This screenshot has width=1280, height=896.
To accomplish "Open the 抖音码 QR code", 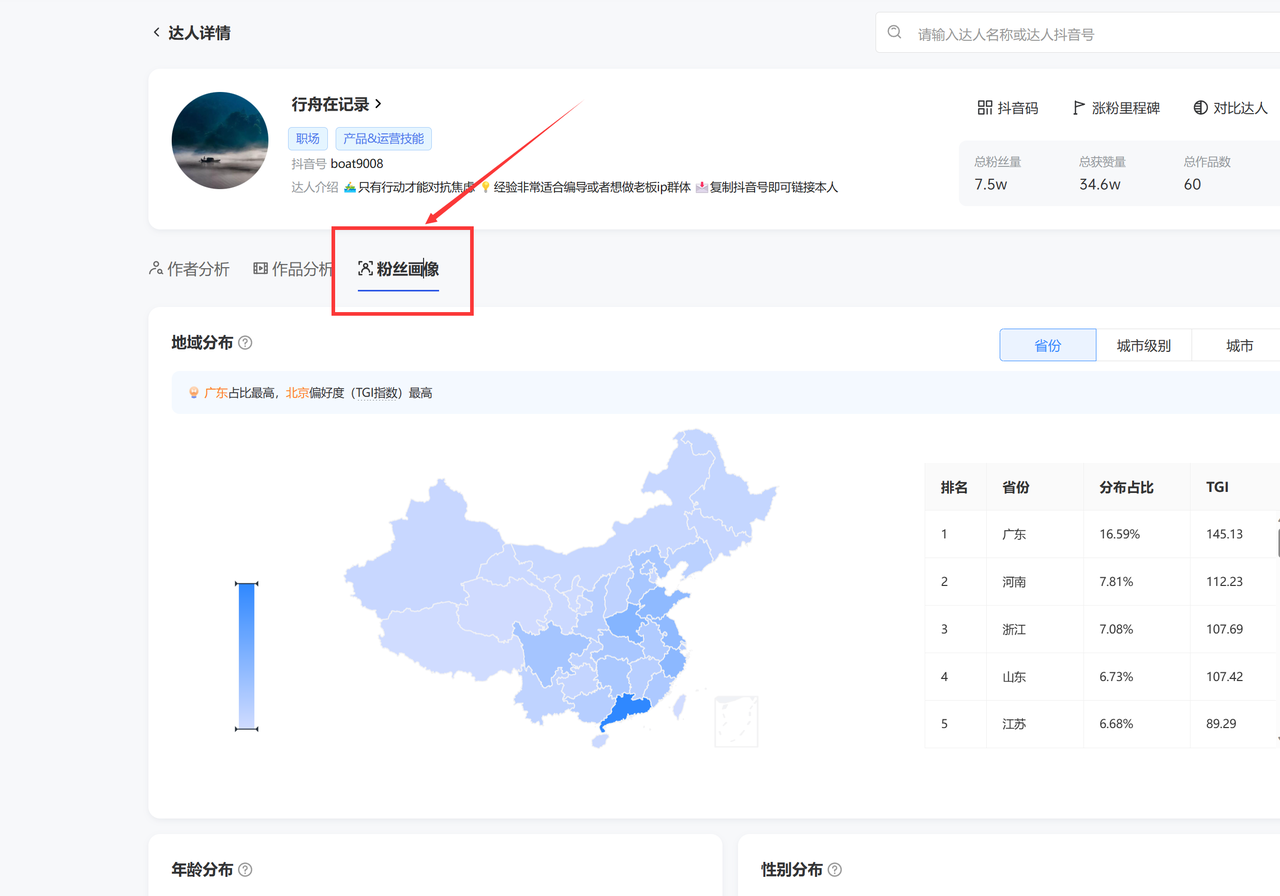I will [x=1007, y=108].
